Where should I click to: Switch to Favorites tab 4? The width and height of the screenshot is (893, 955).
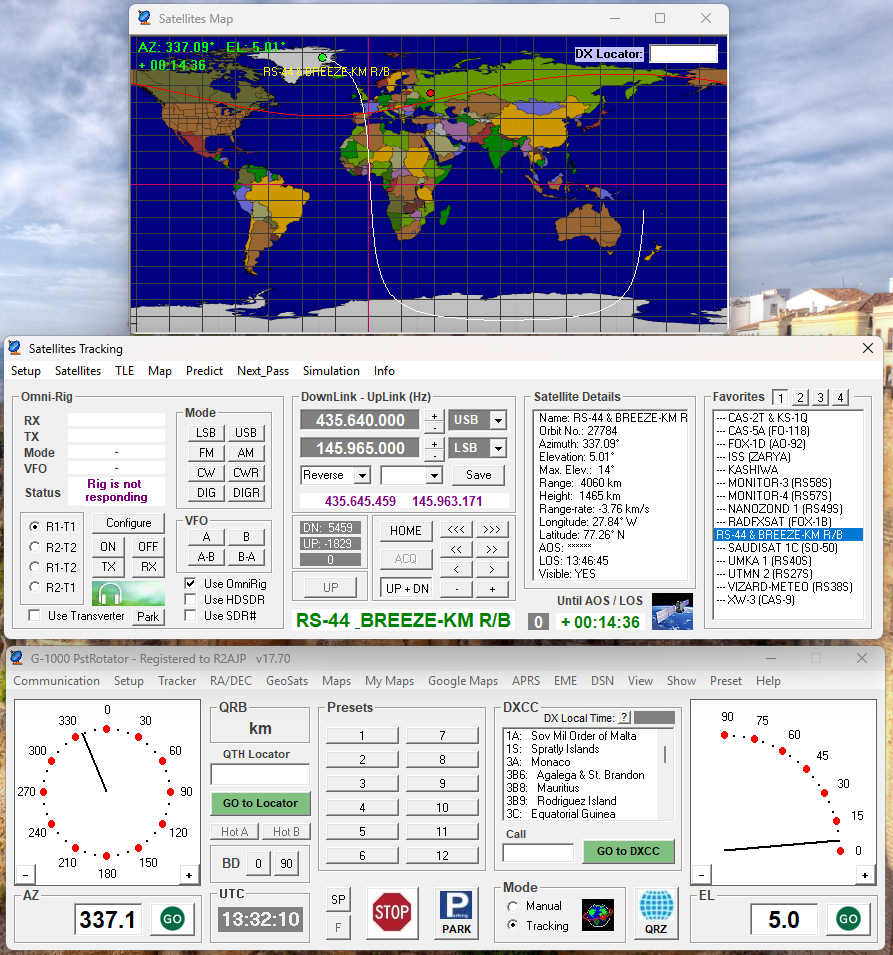click(841, 398)
